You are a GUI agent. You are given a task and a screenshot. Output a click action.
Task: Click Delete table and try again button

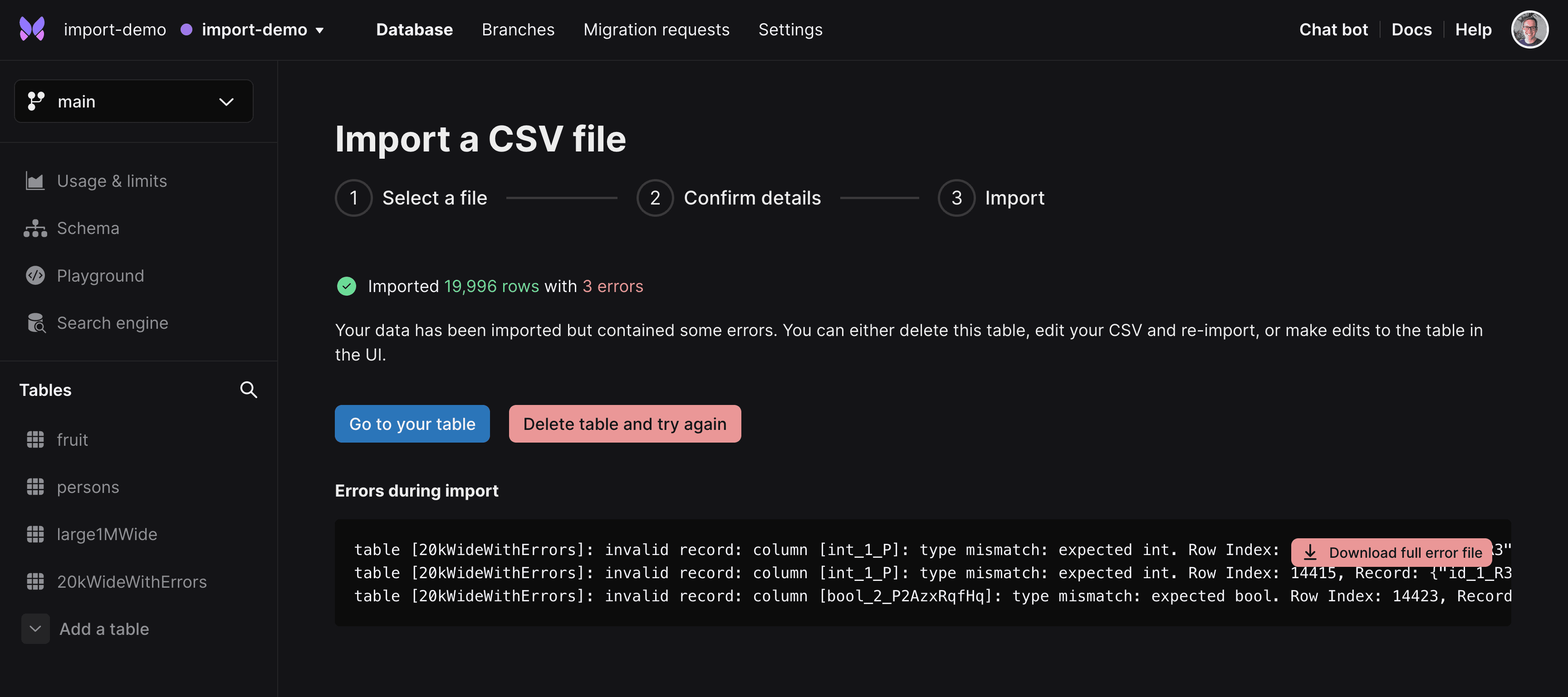point(624,423)
